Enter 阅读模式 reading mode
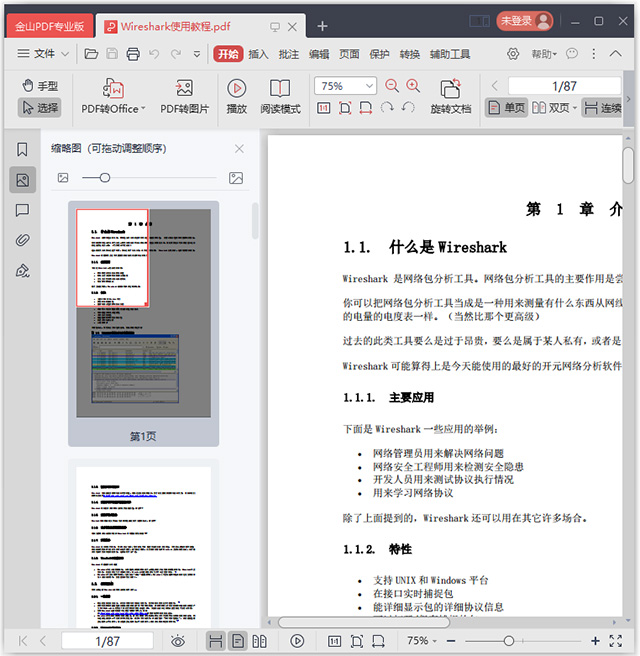640x656 pixels. 280,96
